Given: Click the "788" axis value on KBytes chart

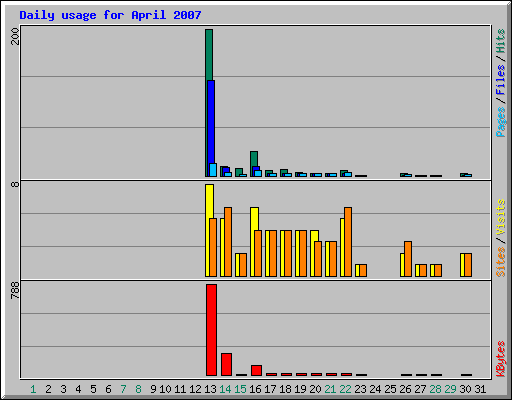Looking at the screenshot, I should [x=15, y=290].
